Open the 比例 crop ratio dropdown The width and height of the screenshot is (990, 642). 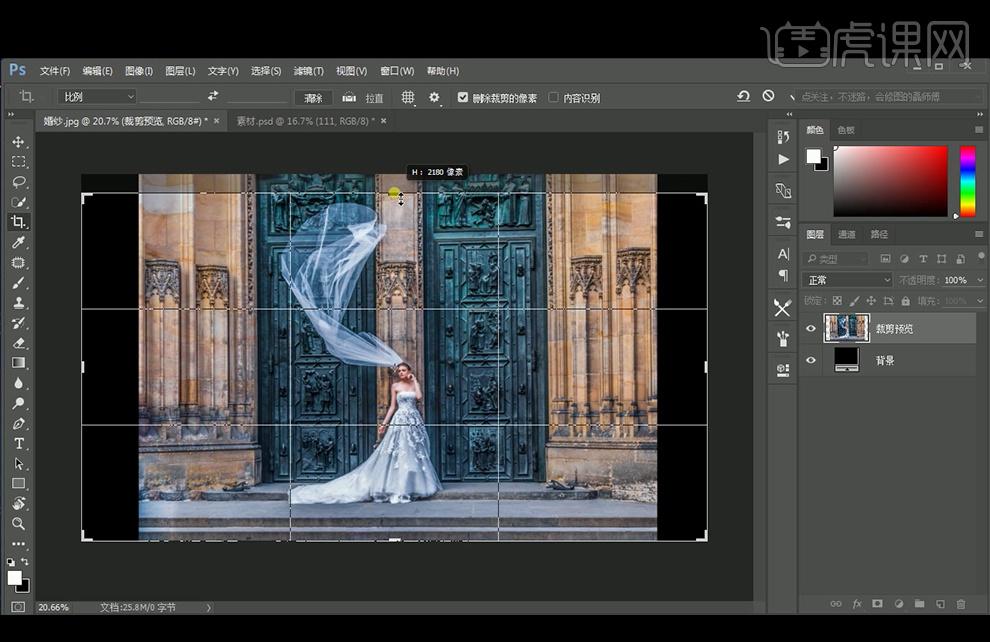(97, 97)
